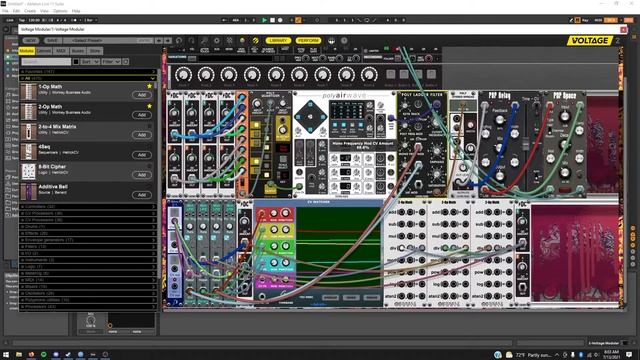The image size is (640, 360).
Task: Open the Sort dropdown
Action: [x=90, y=62]
